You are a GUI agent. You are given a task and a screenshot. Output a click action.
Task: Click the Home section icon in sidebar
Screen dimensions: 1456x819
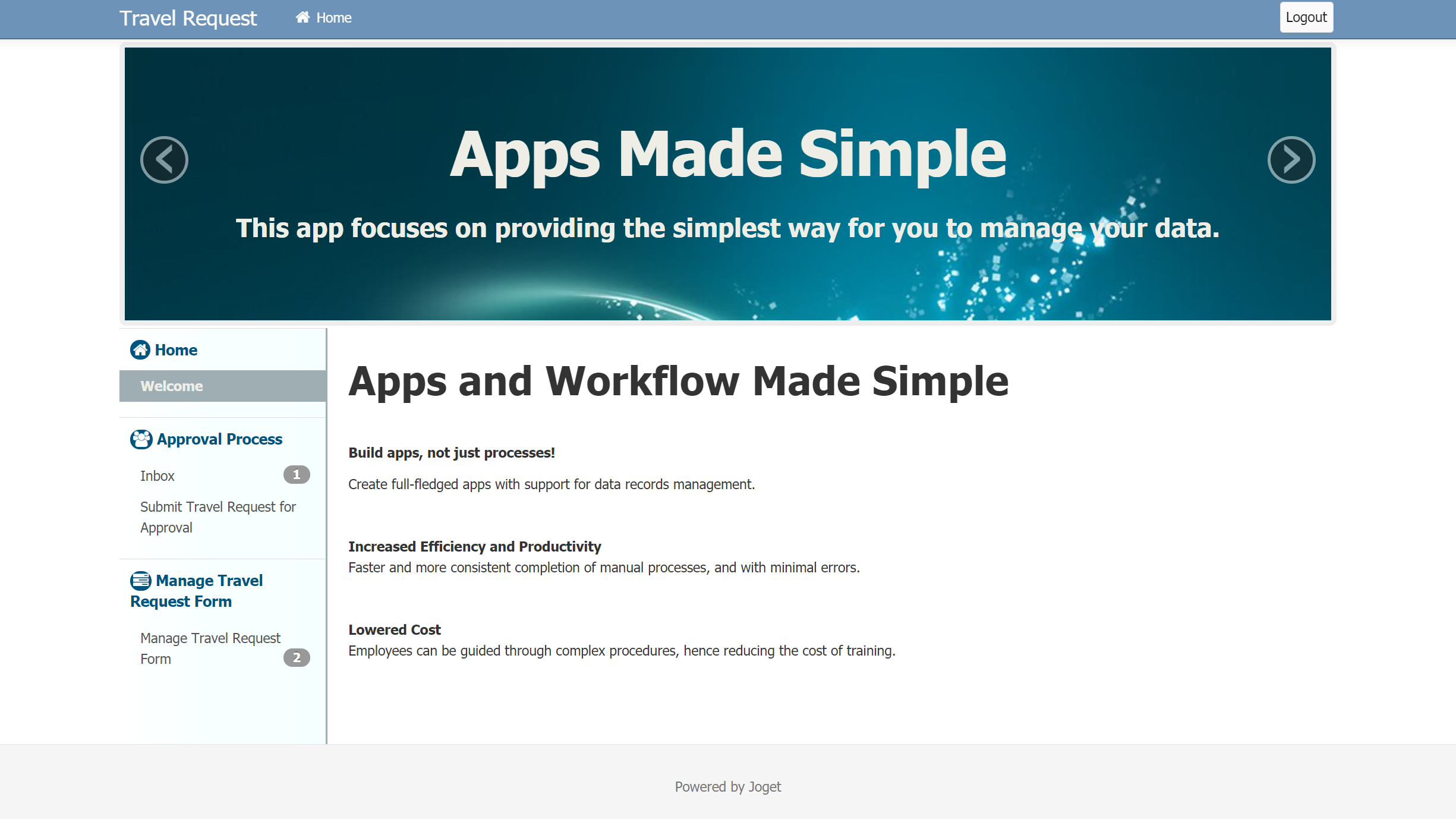[140, 350]
